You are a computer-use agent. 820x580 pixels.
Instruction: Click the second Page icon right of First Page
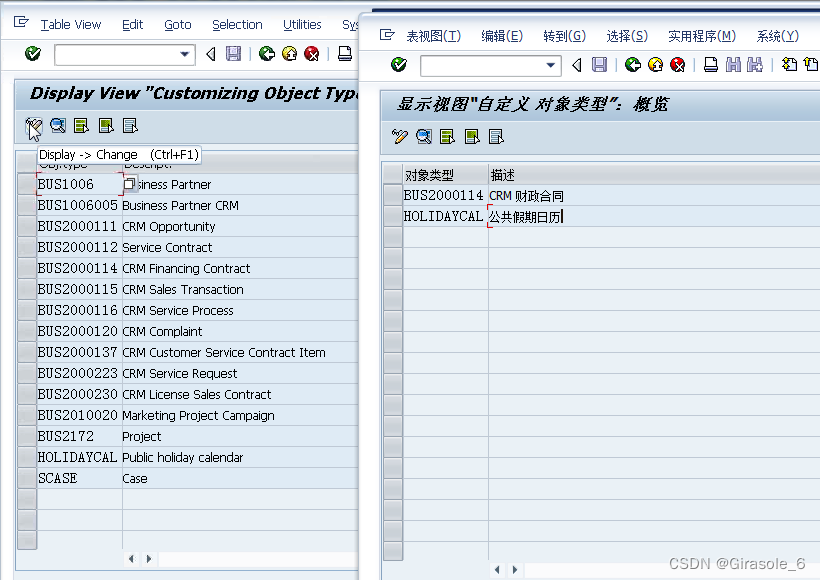pos(811,64)
